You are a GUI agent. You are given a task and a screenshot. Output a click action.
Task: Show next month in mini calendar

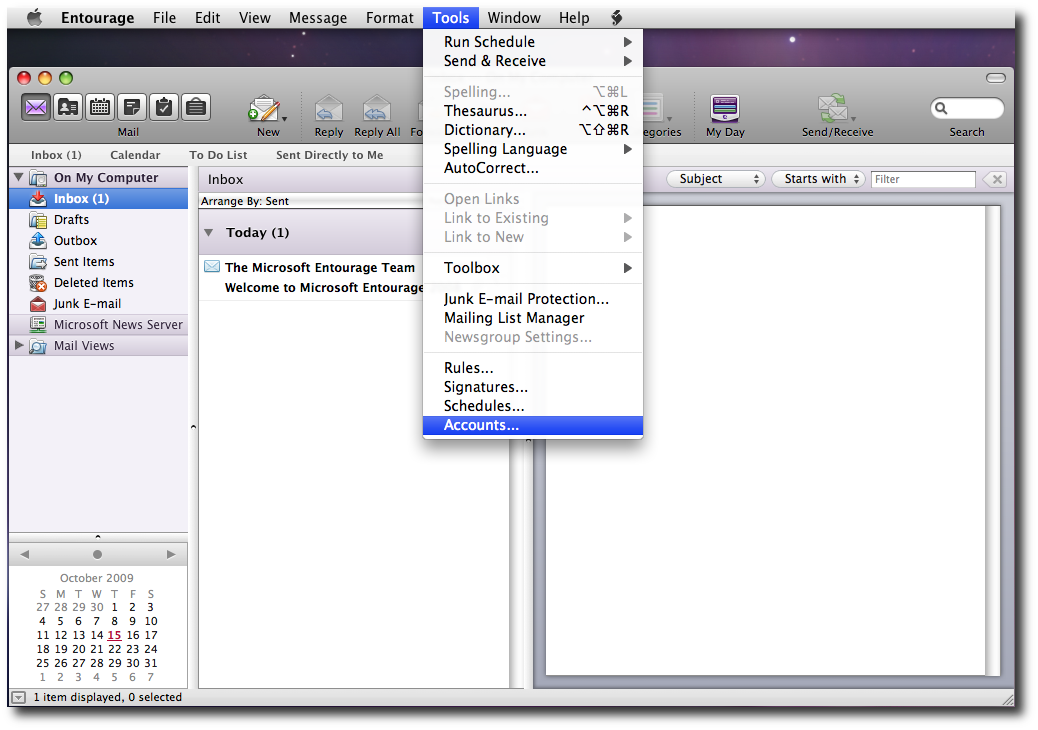click(x=171, y=555)
